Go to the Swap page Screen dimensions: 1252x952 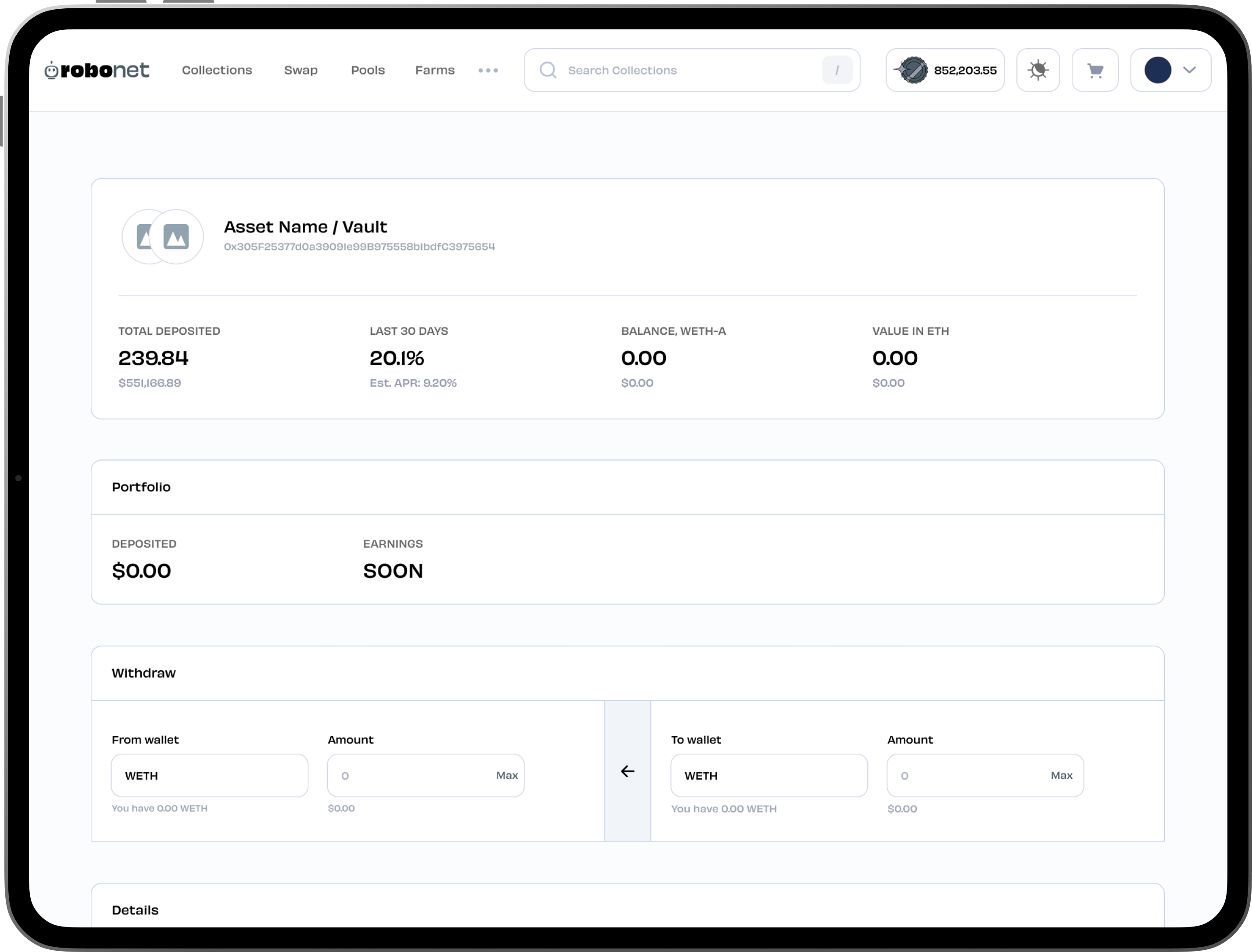point(301,70)
